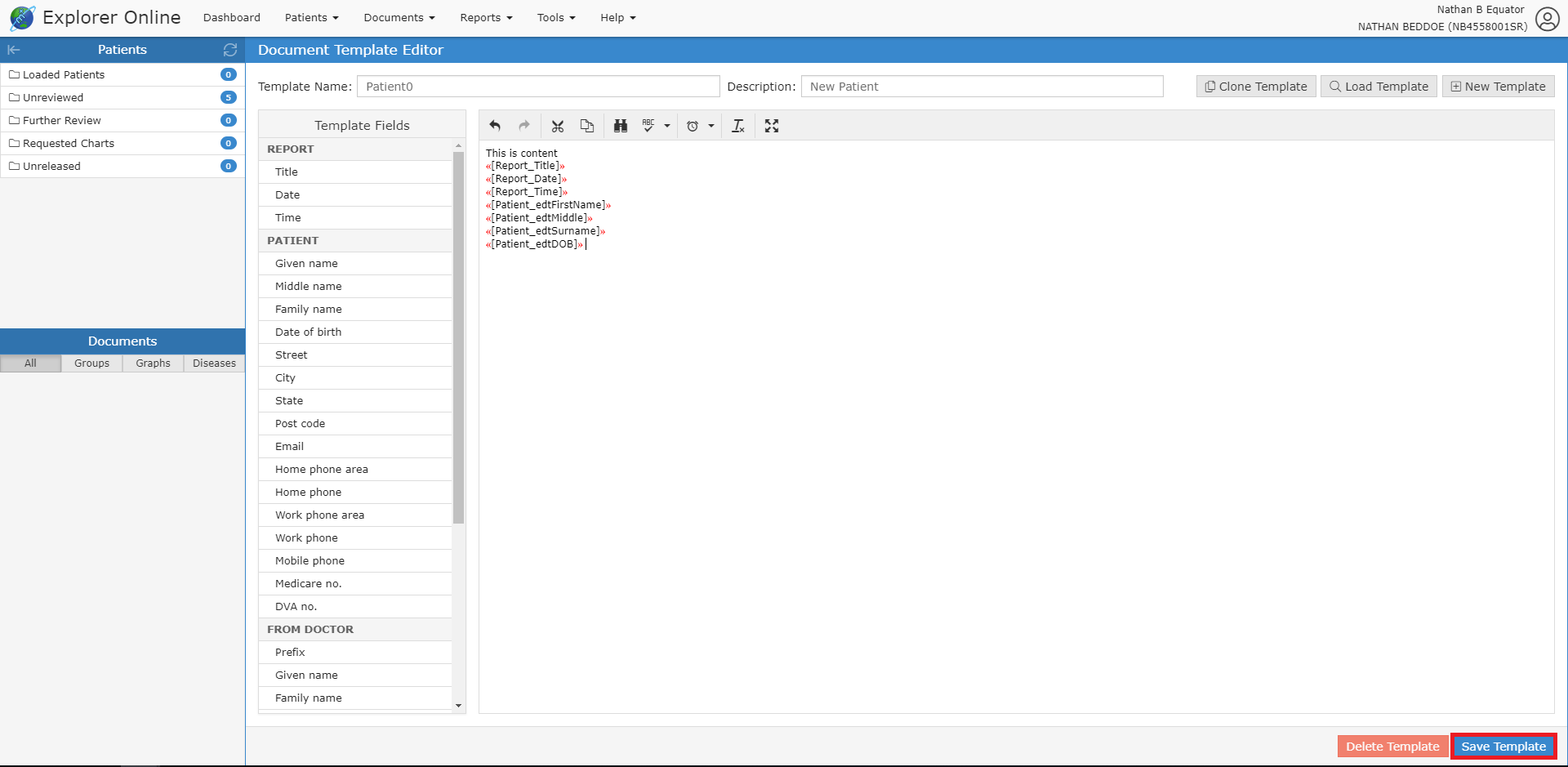
Task: Click the alarm clock icon in the toolbar
Action: (x=693, y=126)
